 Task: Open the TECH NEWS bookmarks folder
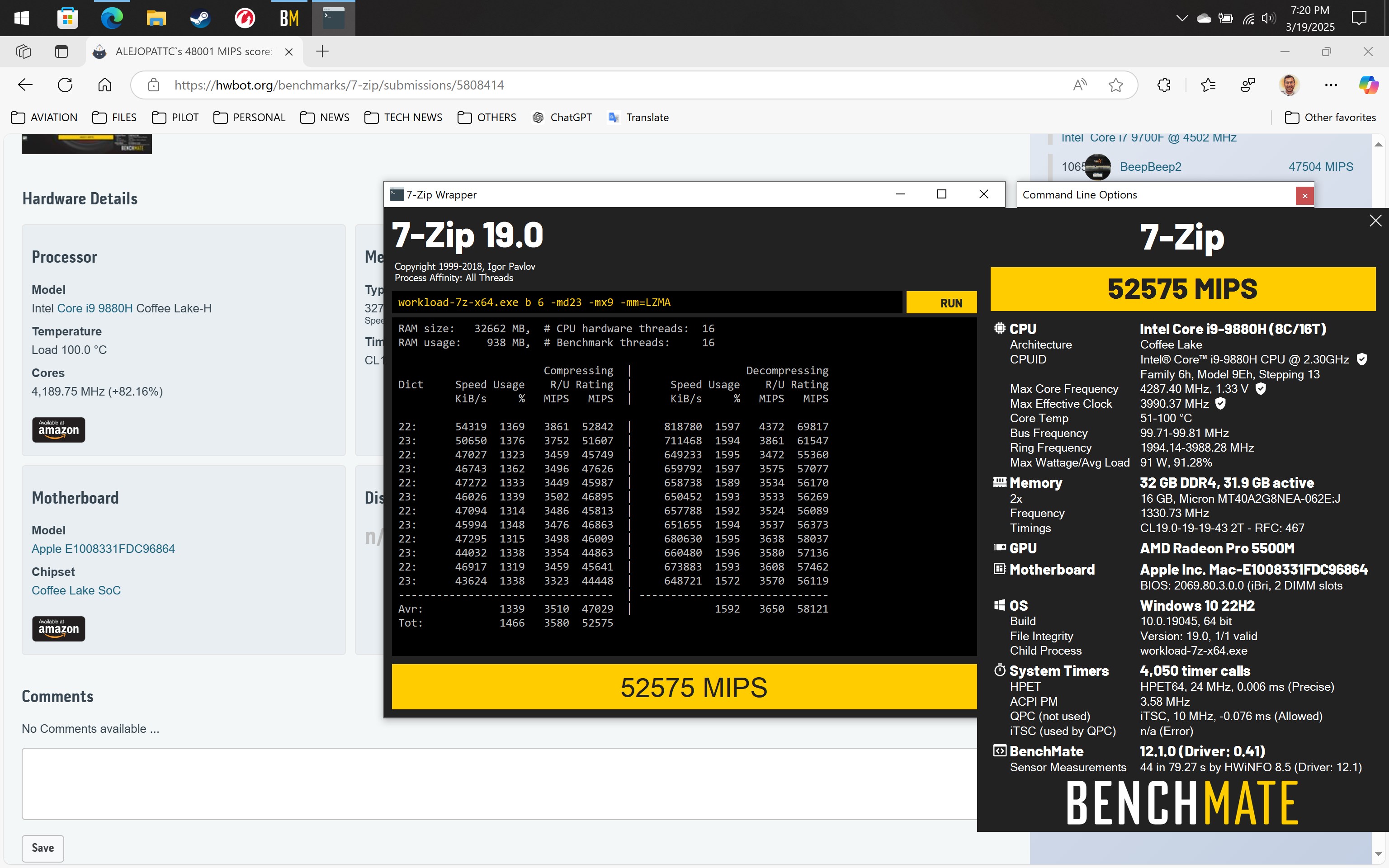(x=403, y=117)
